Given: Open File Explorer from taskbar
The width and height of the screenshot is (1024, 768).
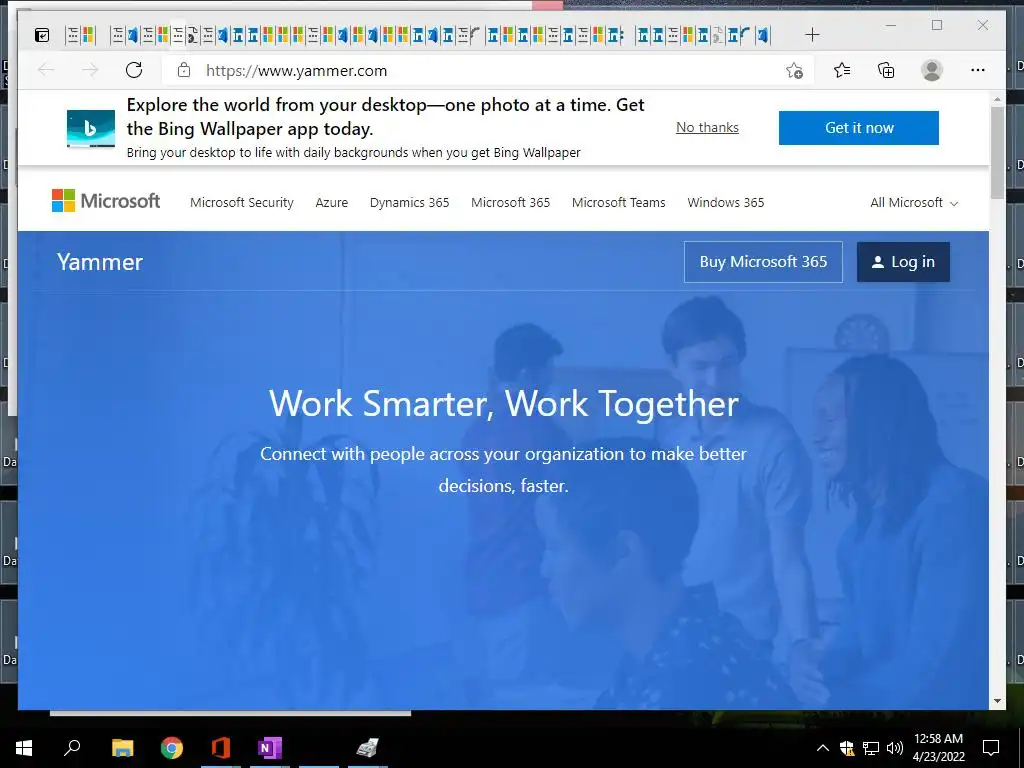Looking at the screenshot, I should pos(123,748).
